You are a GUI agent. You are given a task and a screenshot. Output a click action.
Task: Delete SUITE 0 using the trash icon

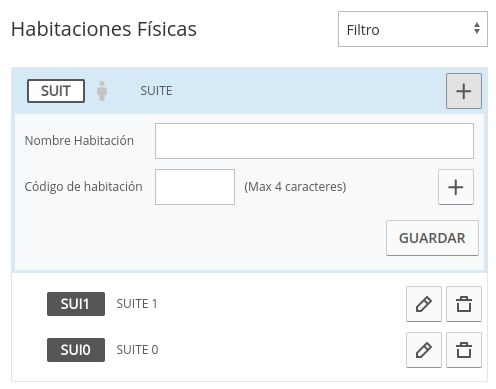(x=464, y=350)
